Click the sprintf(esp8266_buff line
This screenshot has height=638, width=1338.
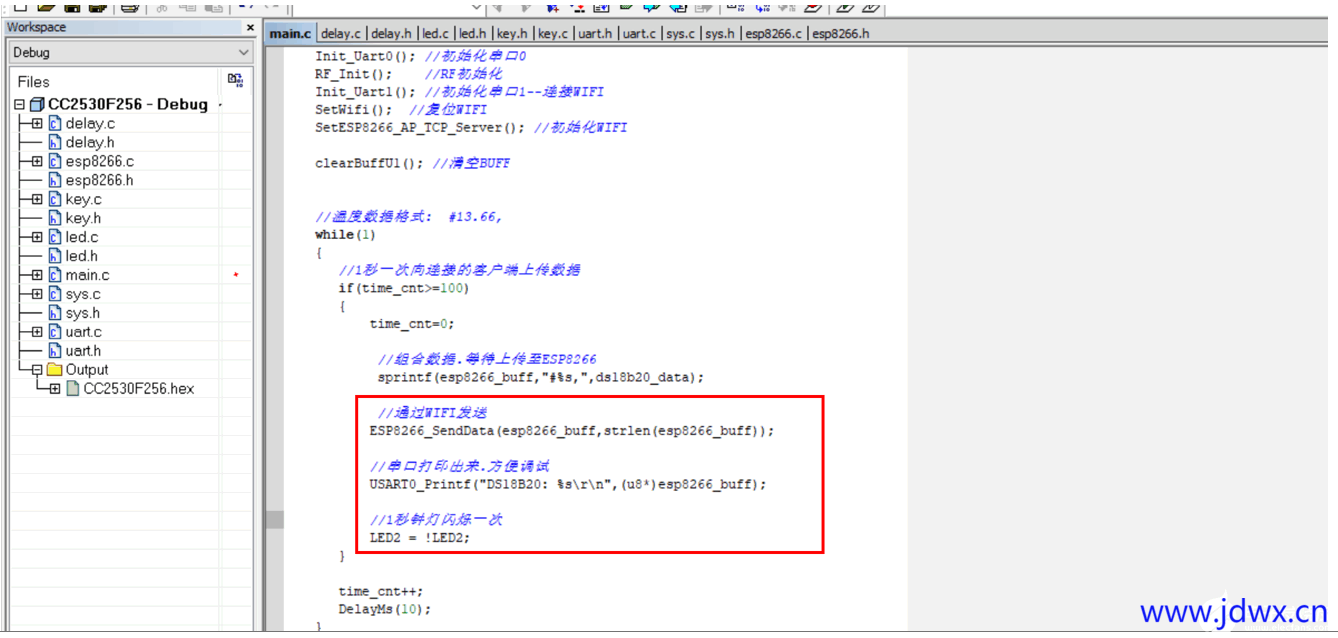tap(541, 378)
